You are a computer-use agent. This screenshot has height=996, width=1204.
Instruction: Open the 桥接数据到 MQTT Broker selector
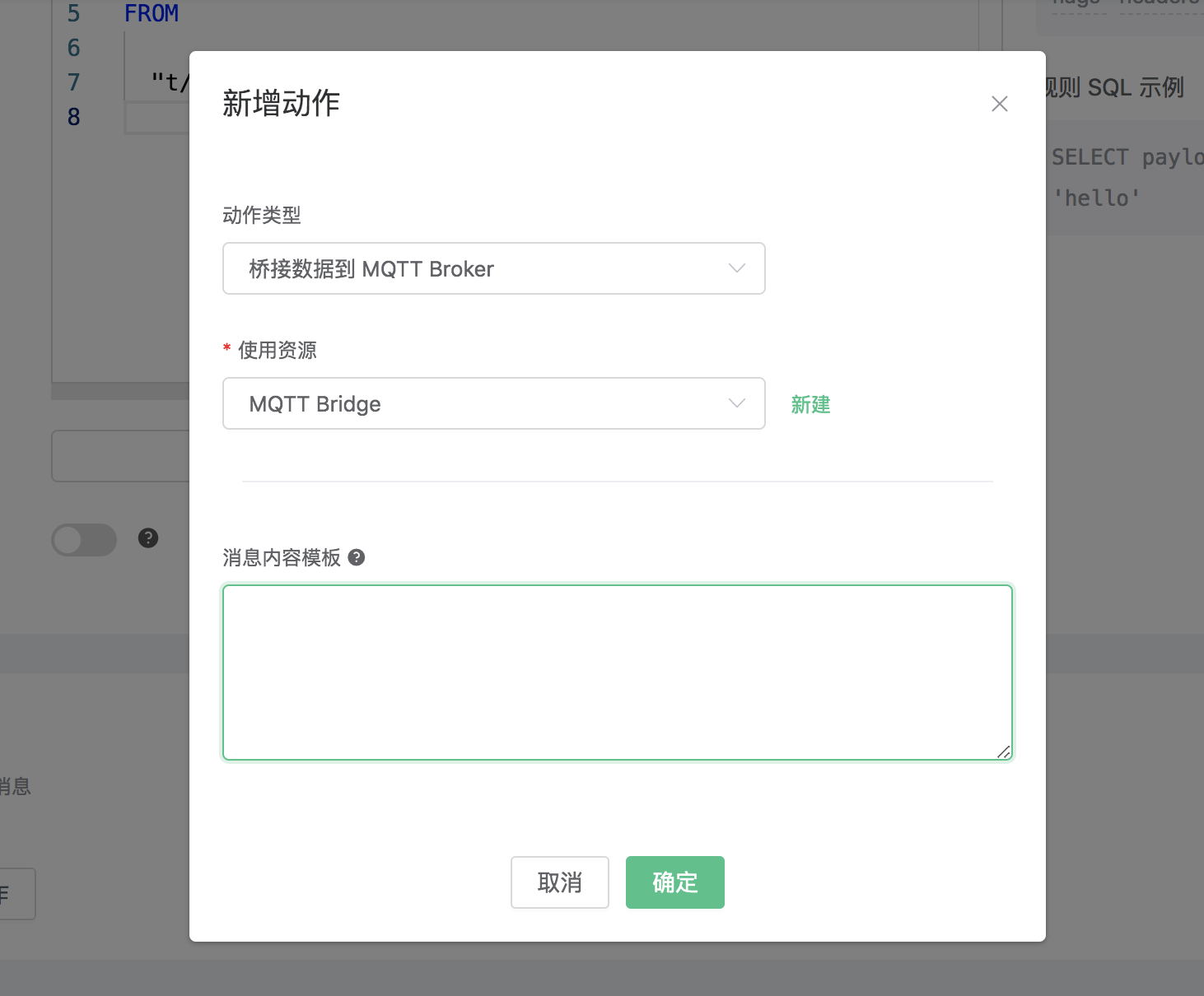tap(478, 268)
